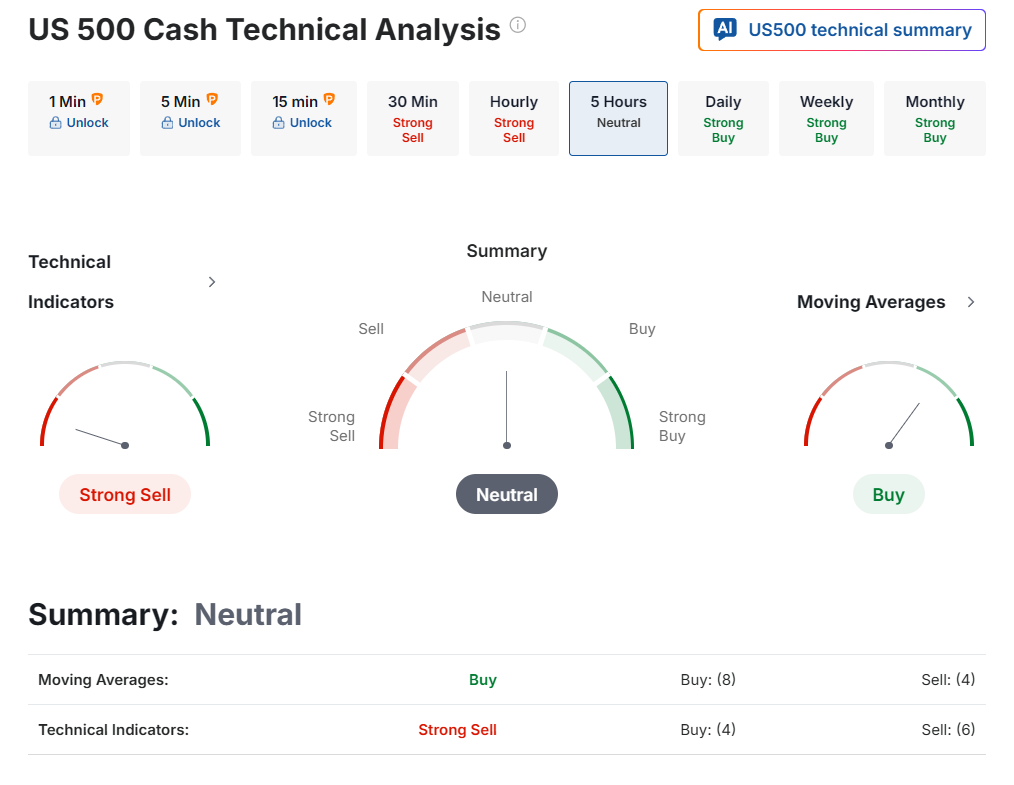Expand Technical Indicators via its chevron arrow

click(212, 282)
